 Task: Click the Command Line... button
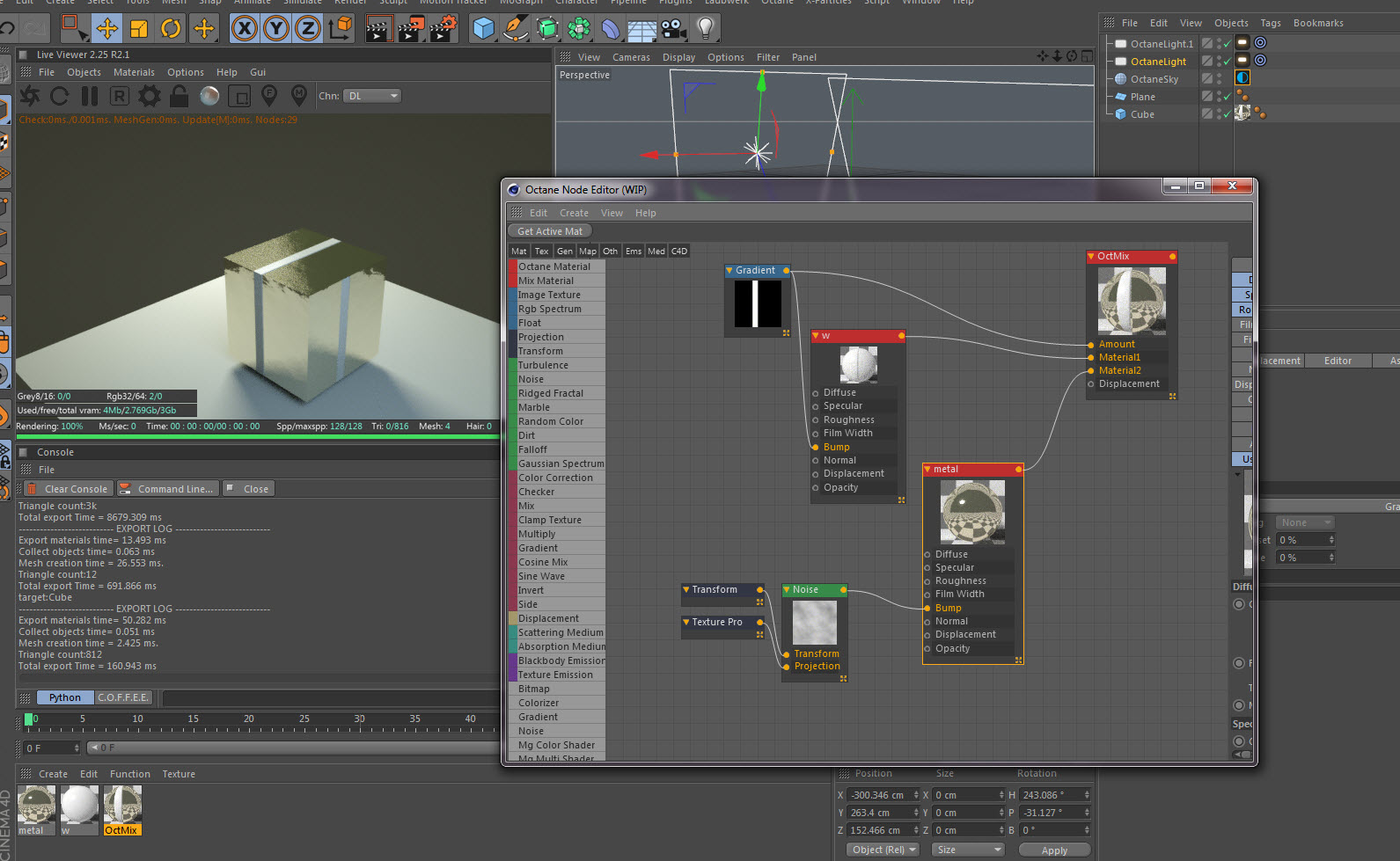(x=167, y=489)
